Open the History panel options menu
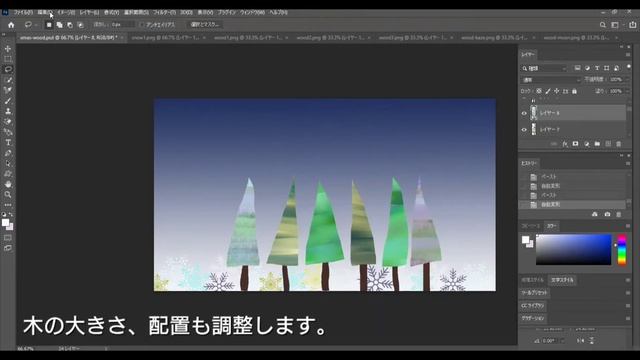Screen dimensions: 640x360 pyautogui.click(x=628, y=163)
